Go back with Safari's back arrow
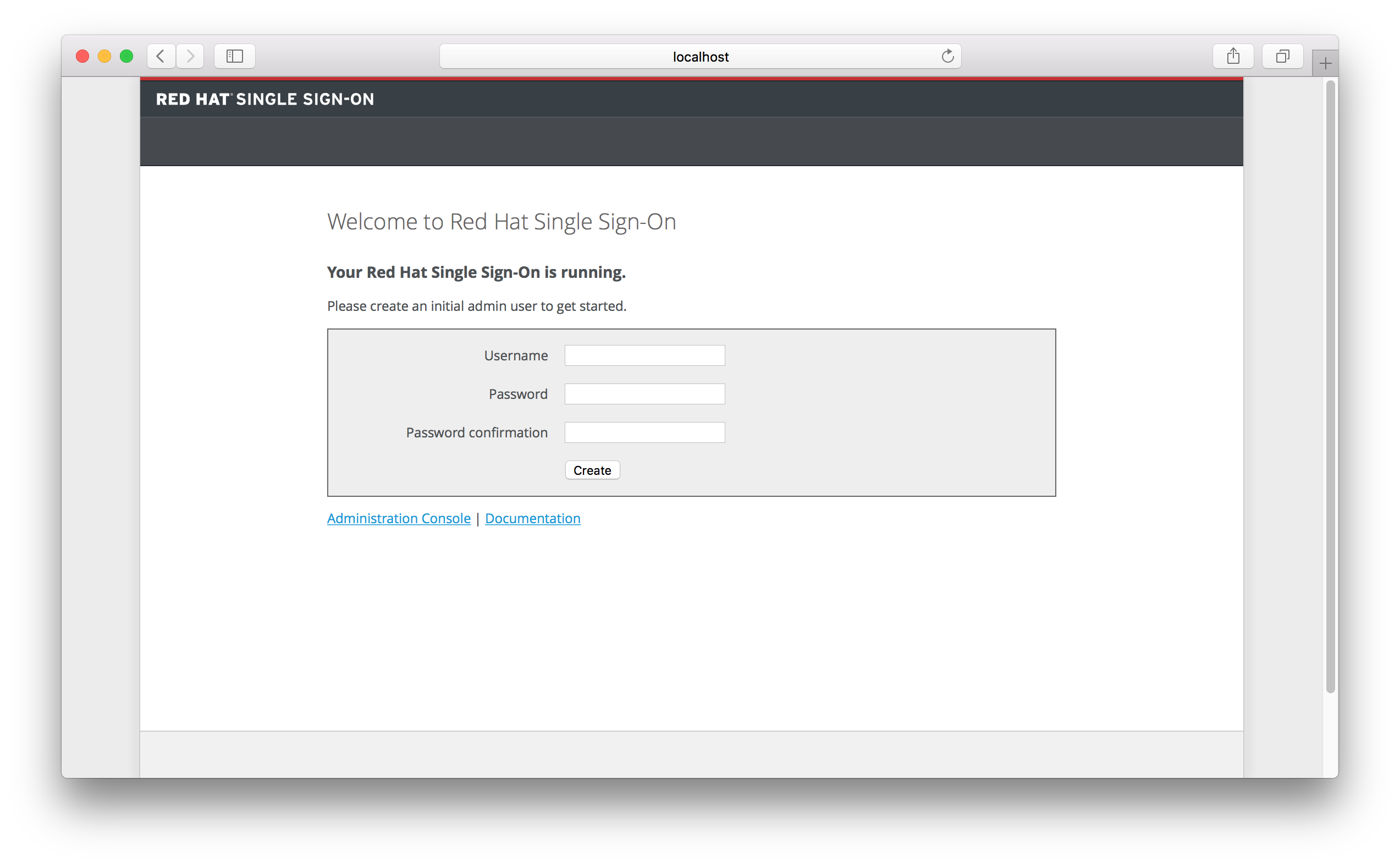Screen dimensions: 1400x866 (161, 56)
